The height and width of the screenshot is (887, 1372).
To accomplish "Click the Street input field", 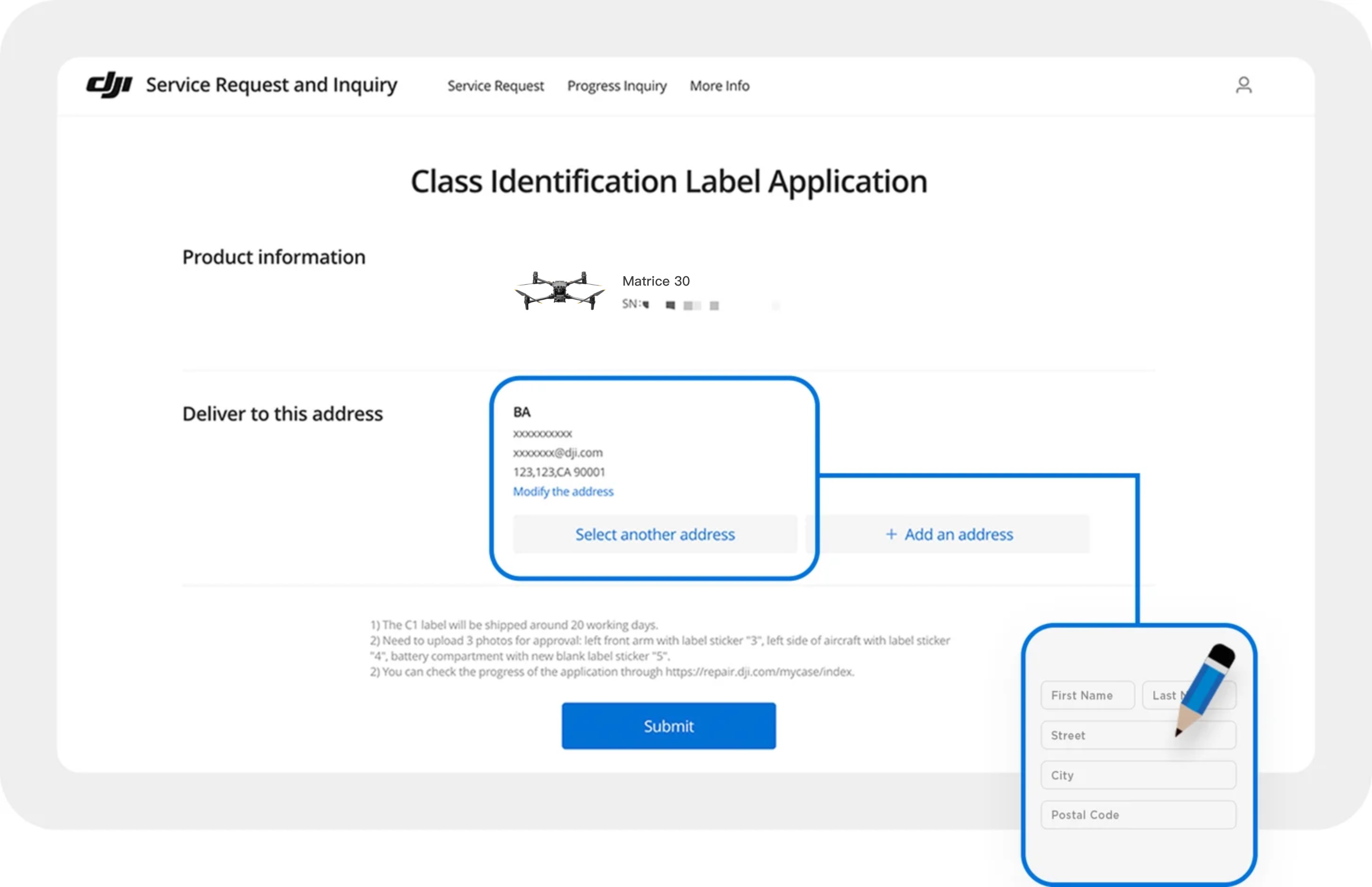I will 1137,735.
